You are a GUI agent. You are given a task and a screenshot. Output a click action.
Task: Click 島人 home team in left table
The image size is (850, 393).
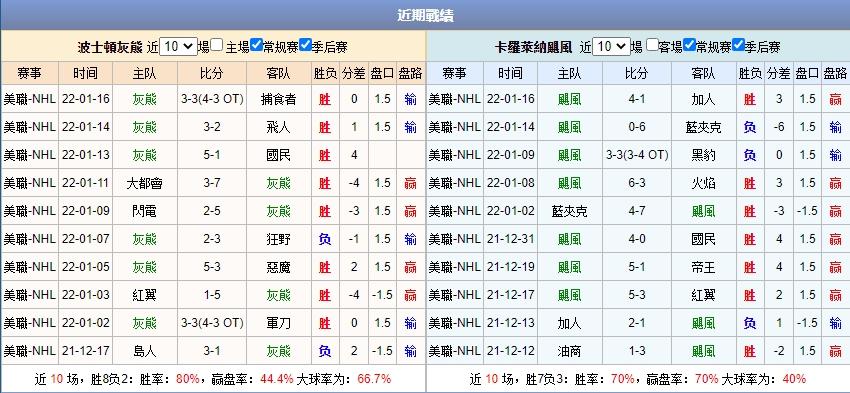(x=145, y=351)
